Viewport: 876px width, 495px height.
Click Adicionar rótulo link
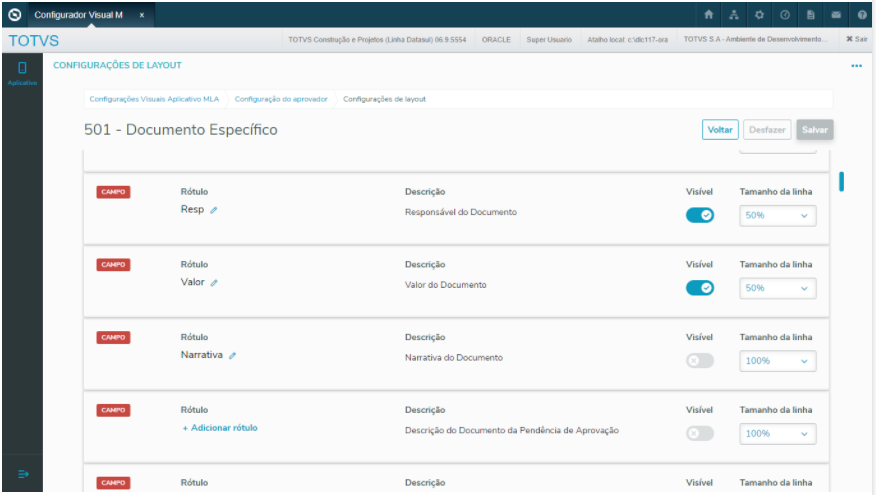tap(220, 428)
